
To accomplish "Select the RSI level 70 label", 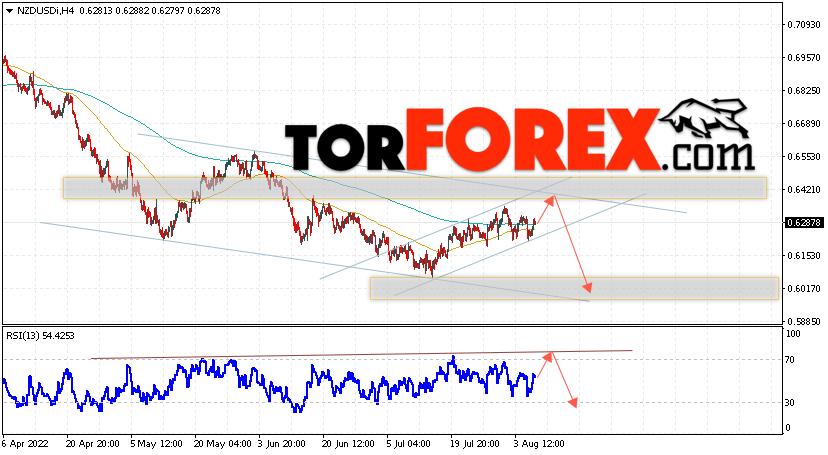I will point(790,360).
